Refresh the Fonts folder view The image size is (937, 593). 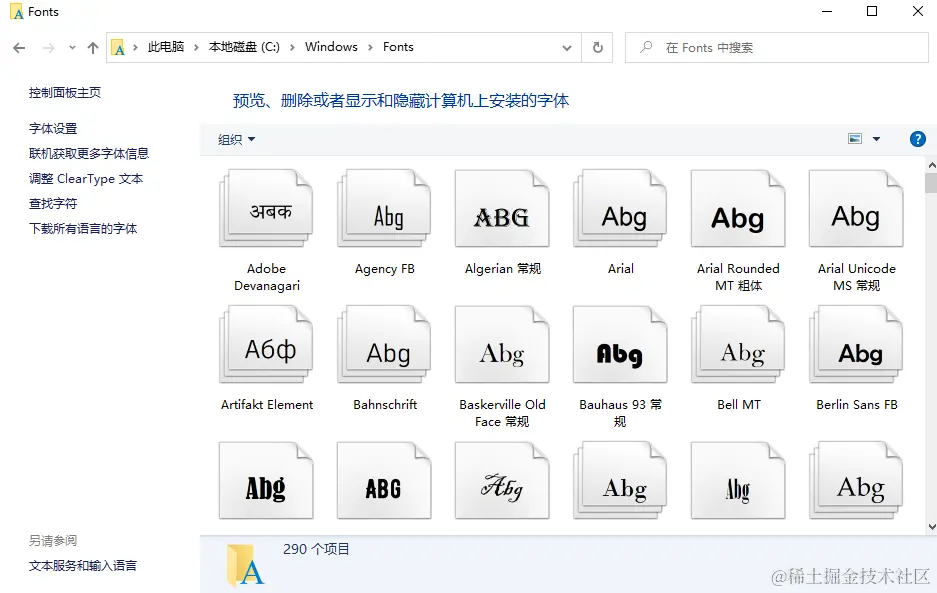(x=598, y=47)
